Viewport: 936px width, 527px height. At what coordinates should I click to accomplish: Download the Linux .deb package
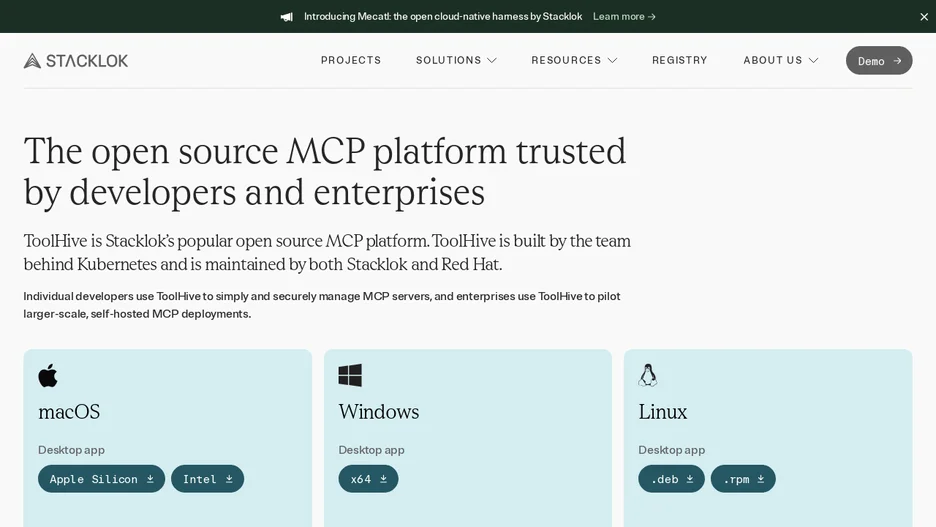click(671, 479)
